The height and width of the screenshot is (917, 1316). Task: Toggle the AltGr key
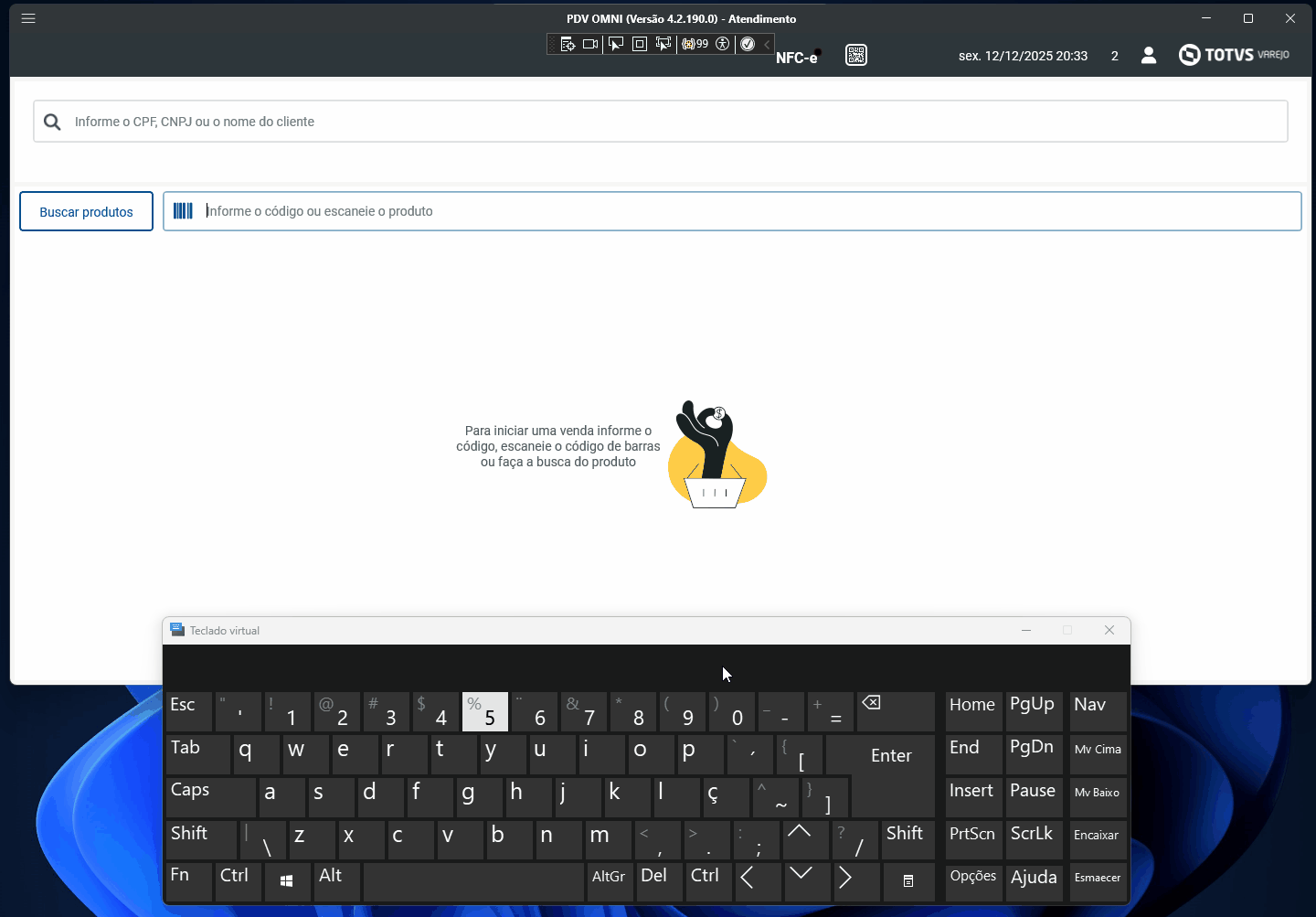tap(610, 881)
